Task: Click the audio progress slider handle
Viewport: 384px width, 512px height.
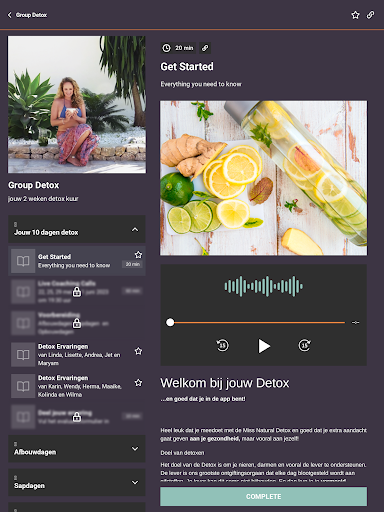Action: coord(170,322)
